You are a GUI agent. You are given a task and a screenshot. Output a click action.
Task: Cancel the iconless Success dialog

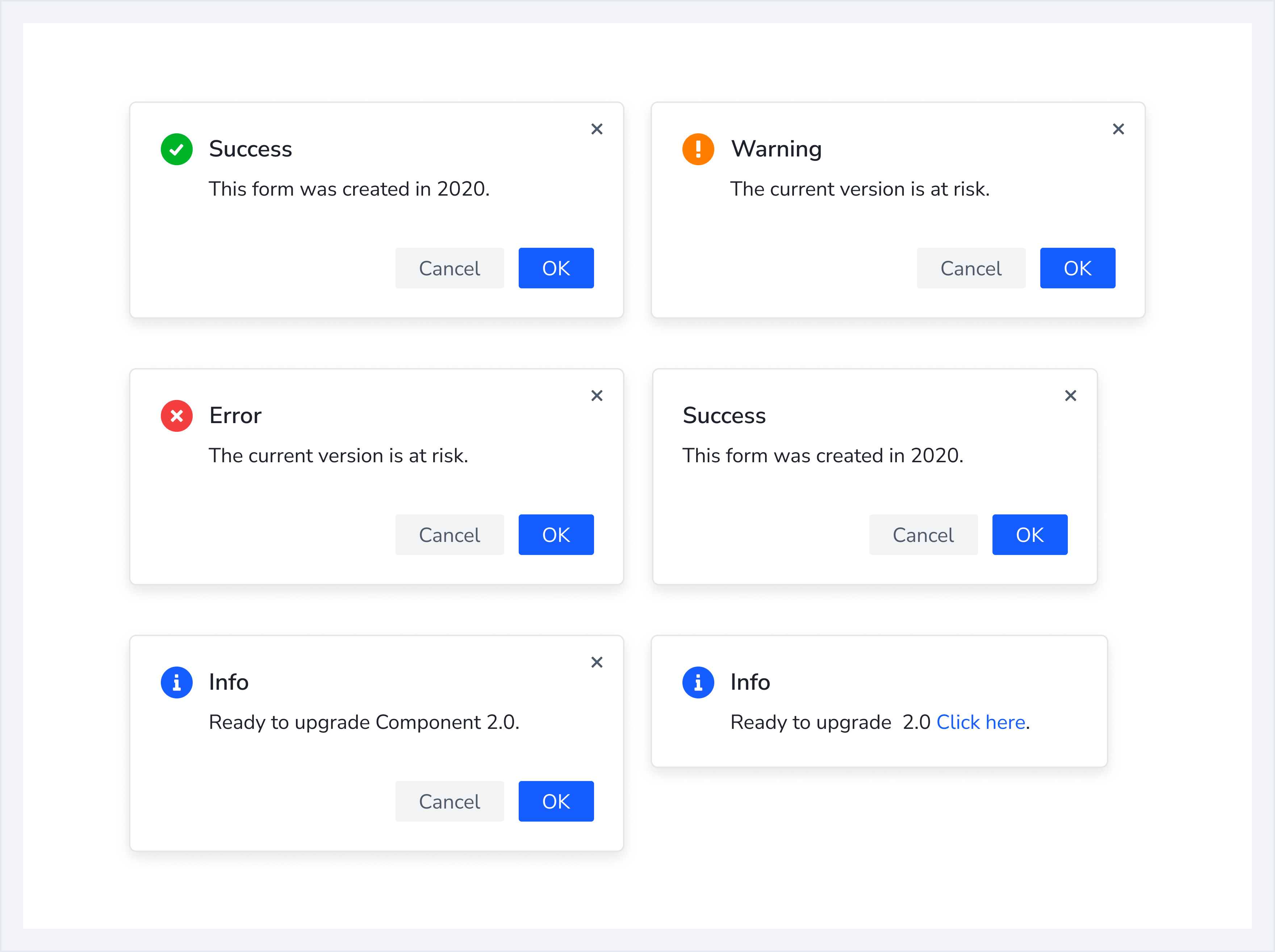pyautogui.click(x=923, y=535)
